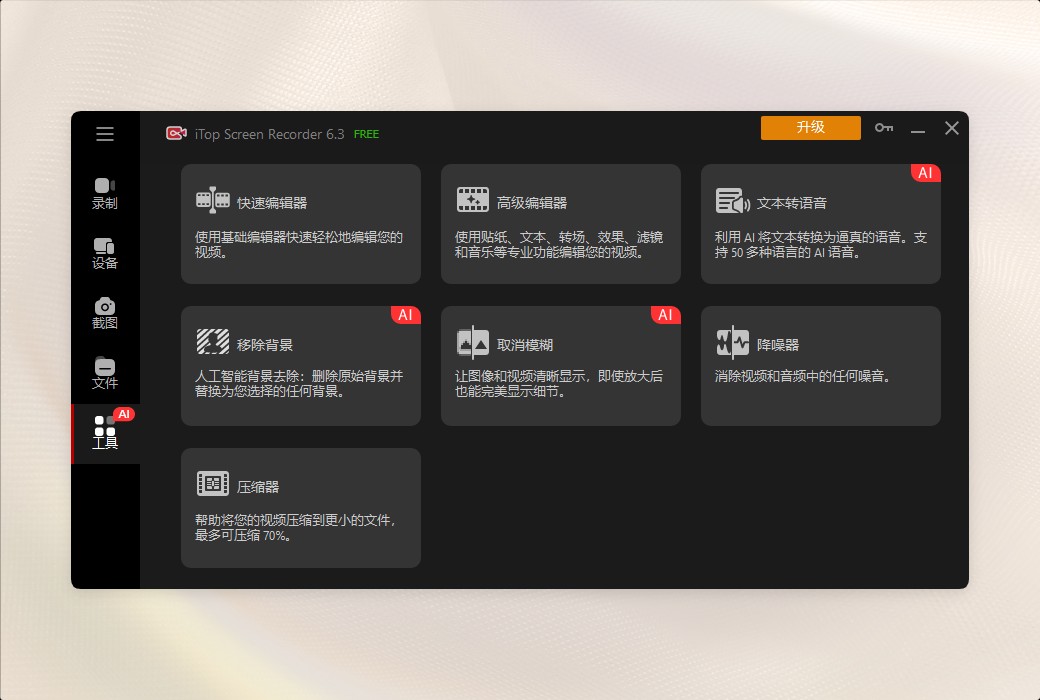1040x700 pixels.
Task: Open the hamburger menu at top left
Action: (104, 133)
